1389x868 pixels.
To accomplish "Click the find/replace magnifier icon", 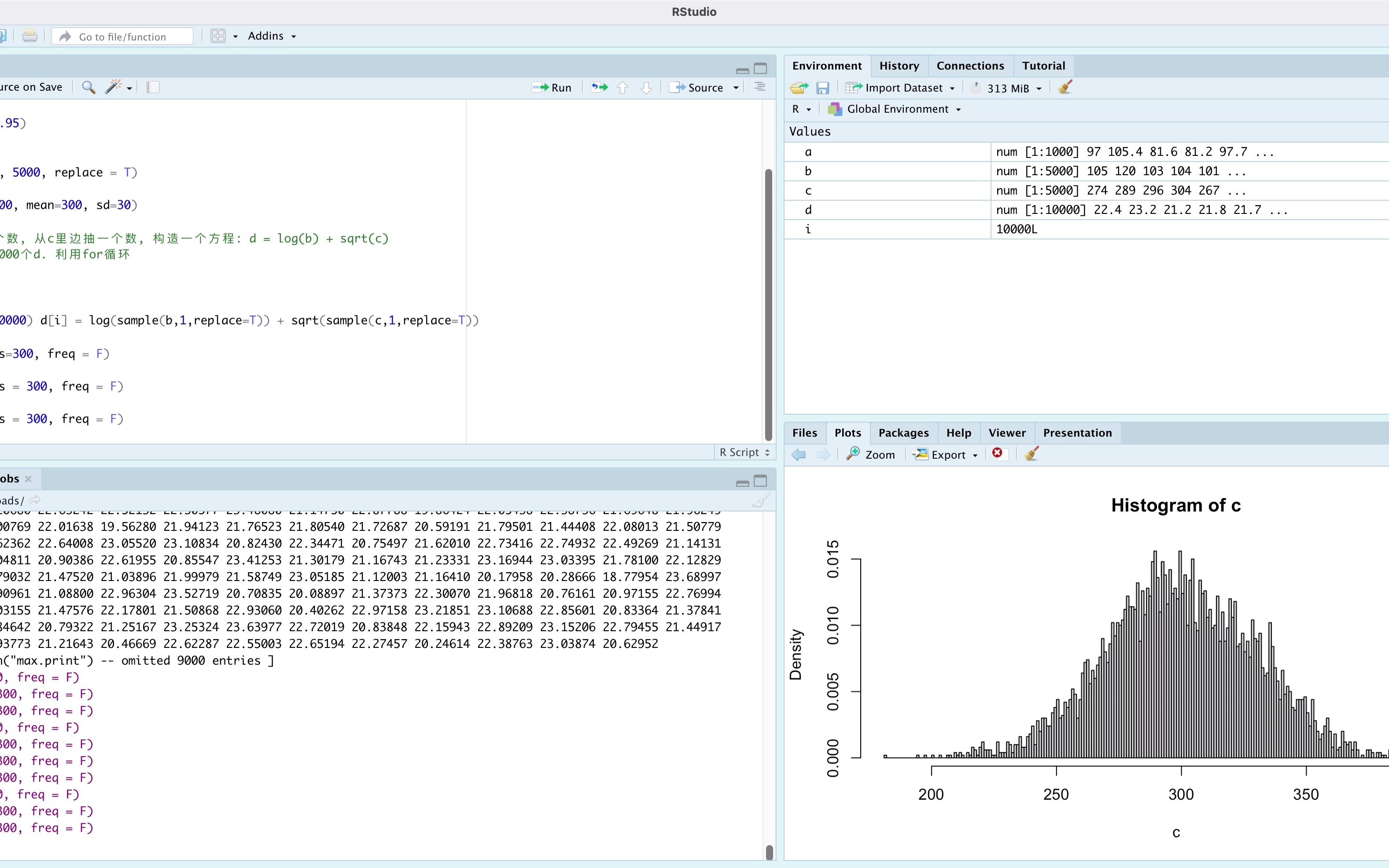I will [88, 87].
